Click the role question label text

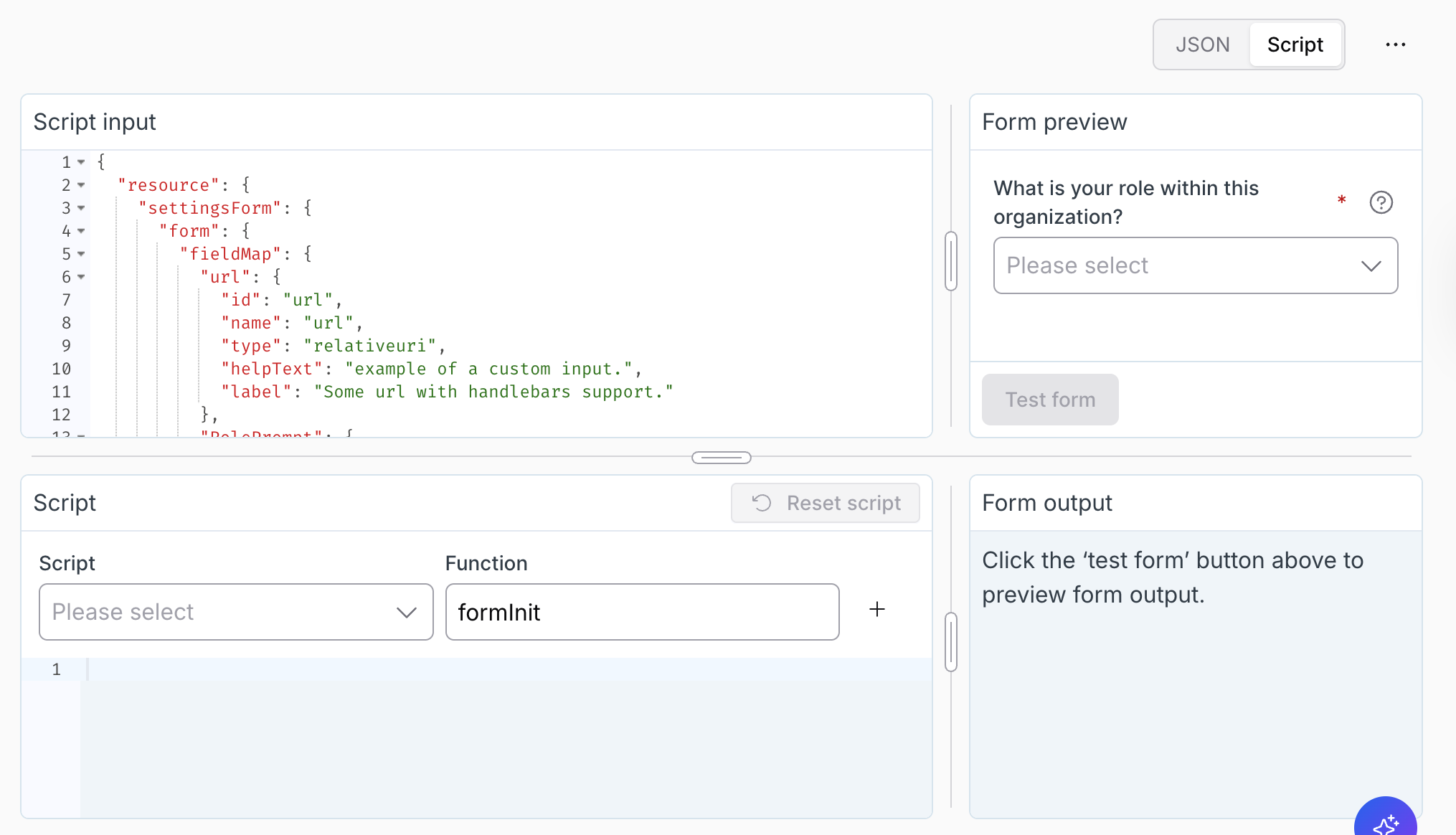tap(1125, 202)
